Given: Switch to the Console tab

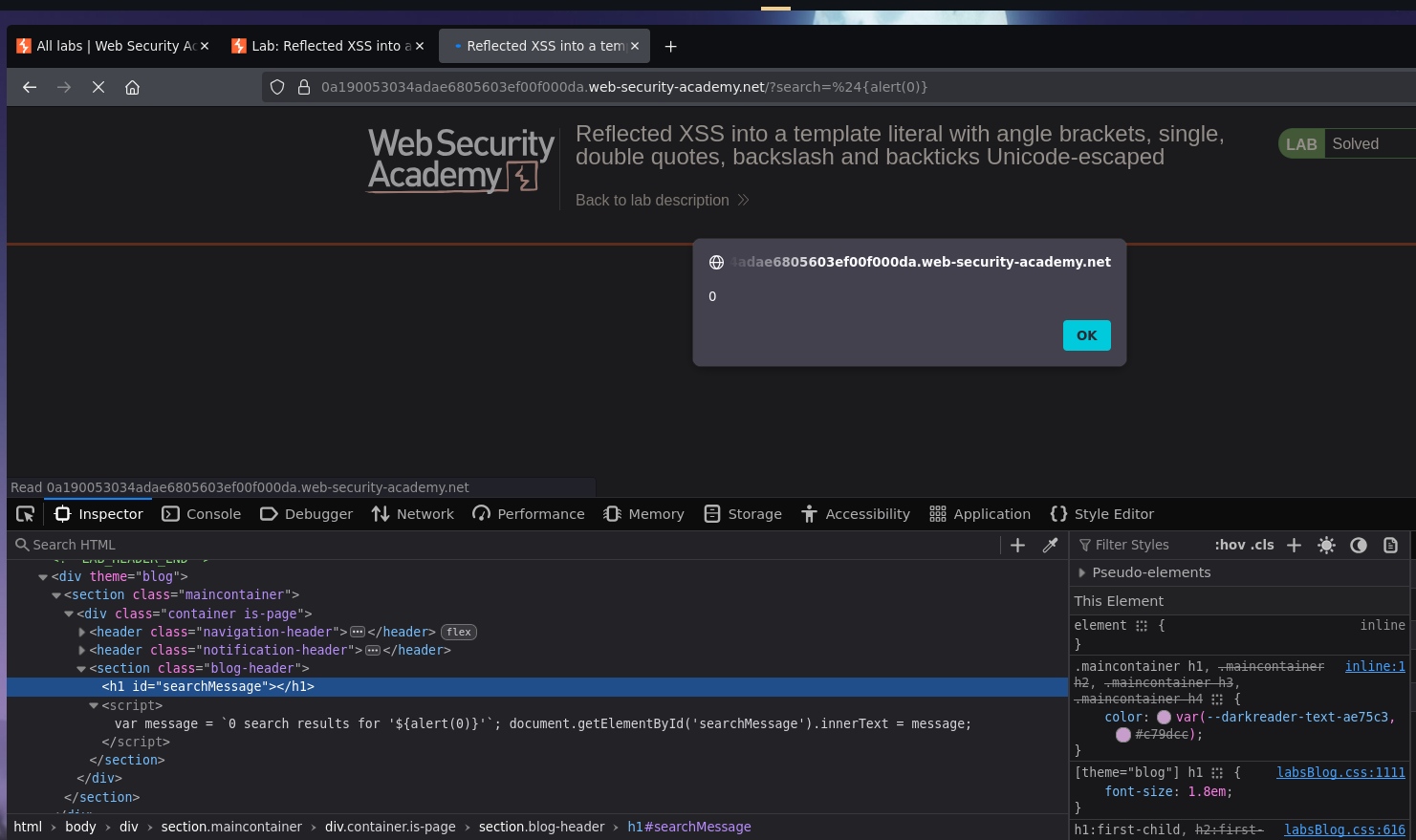Looking at the screenshot, I should pos(202,514).
